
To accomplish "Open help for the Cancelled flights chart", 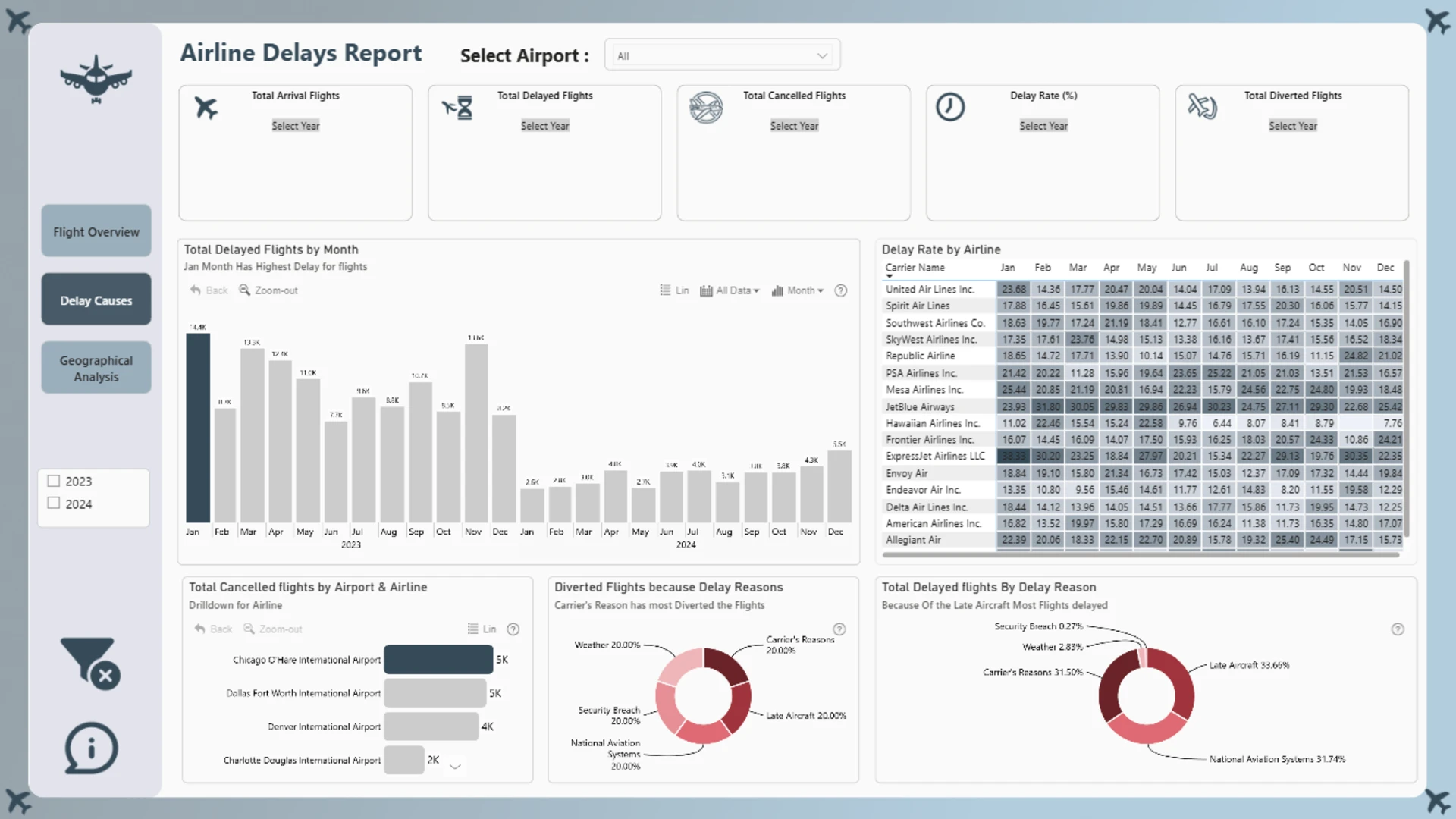I will coord(513,629).
